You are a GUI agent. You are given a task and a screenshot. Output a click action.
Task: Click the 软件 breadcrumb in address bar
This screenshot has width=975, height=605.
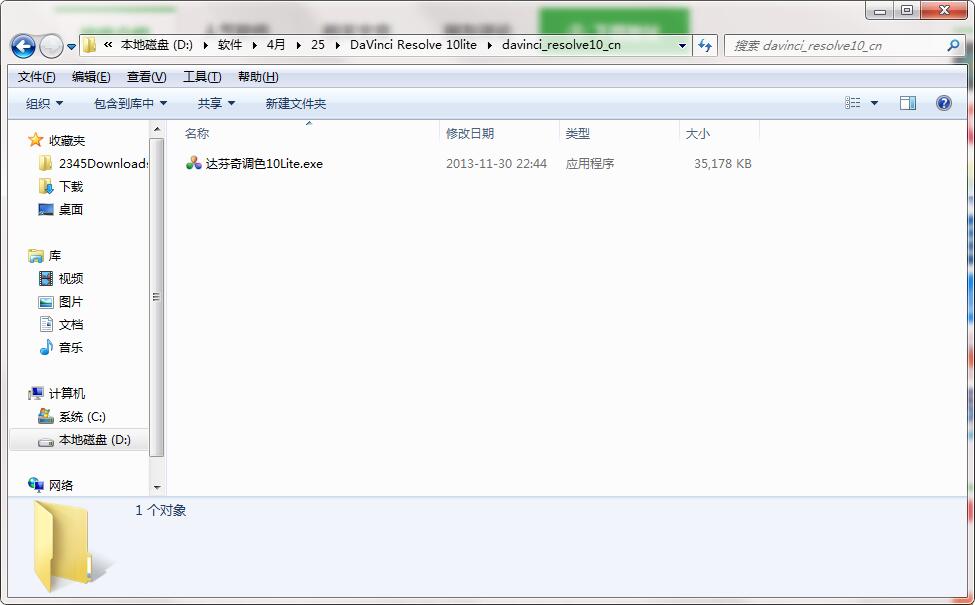click(230, 45)
